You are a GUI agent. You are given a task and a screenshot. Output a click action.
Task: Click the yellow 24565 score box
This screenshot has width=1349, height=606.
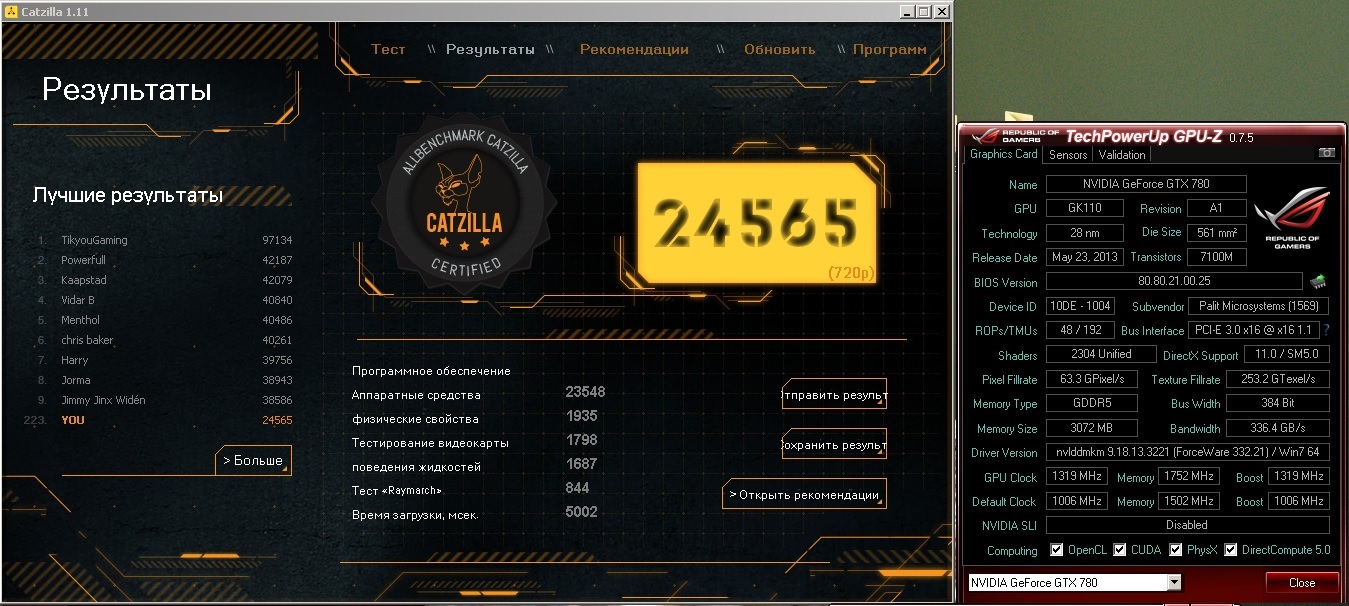click(x=757, y=221)
